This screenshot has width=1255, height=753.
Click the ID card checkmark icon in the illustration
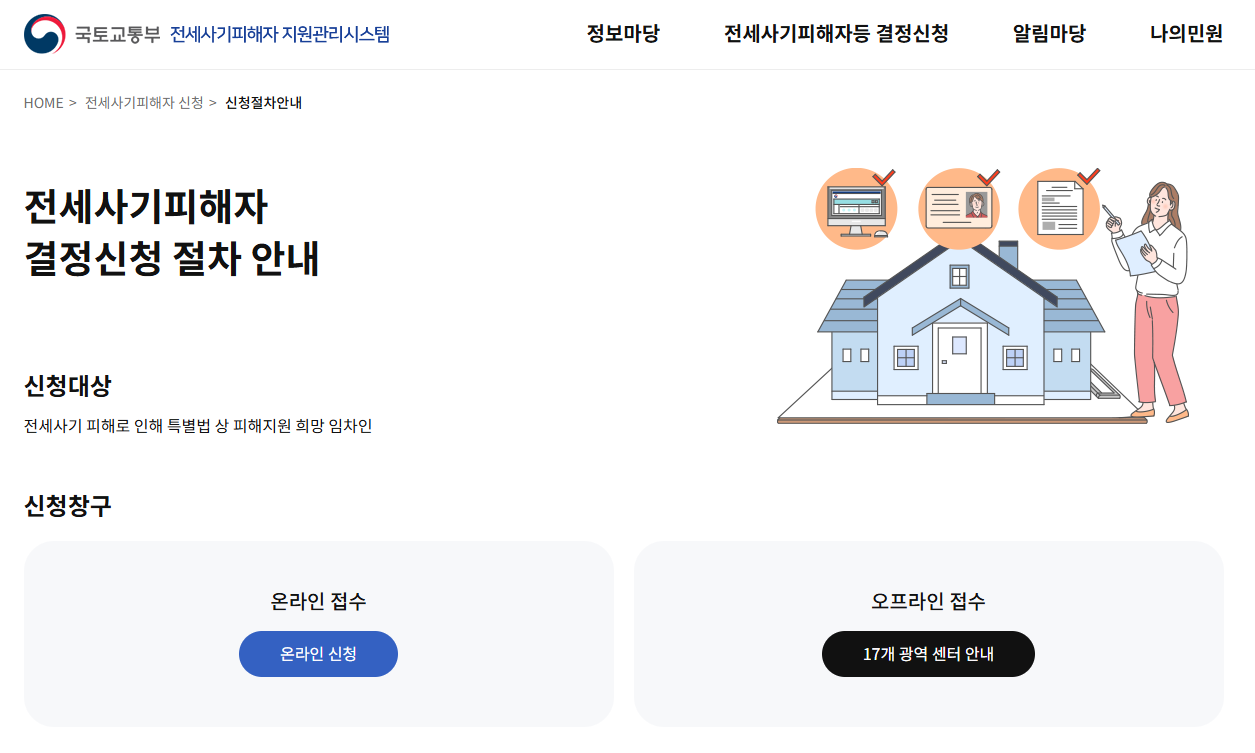pyautogui.click(x=958, y=207)
